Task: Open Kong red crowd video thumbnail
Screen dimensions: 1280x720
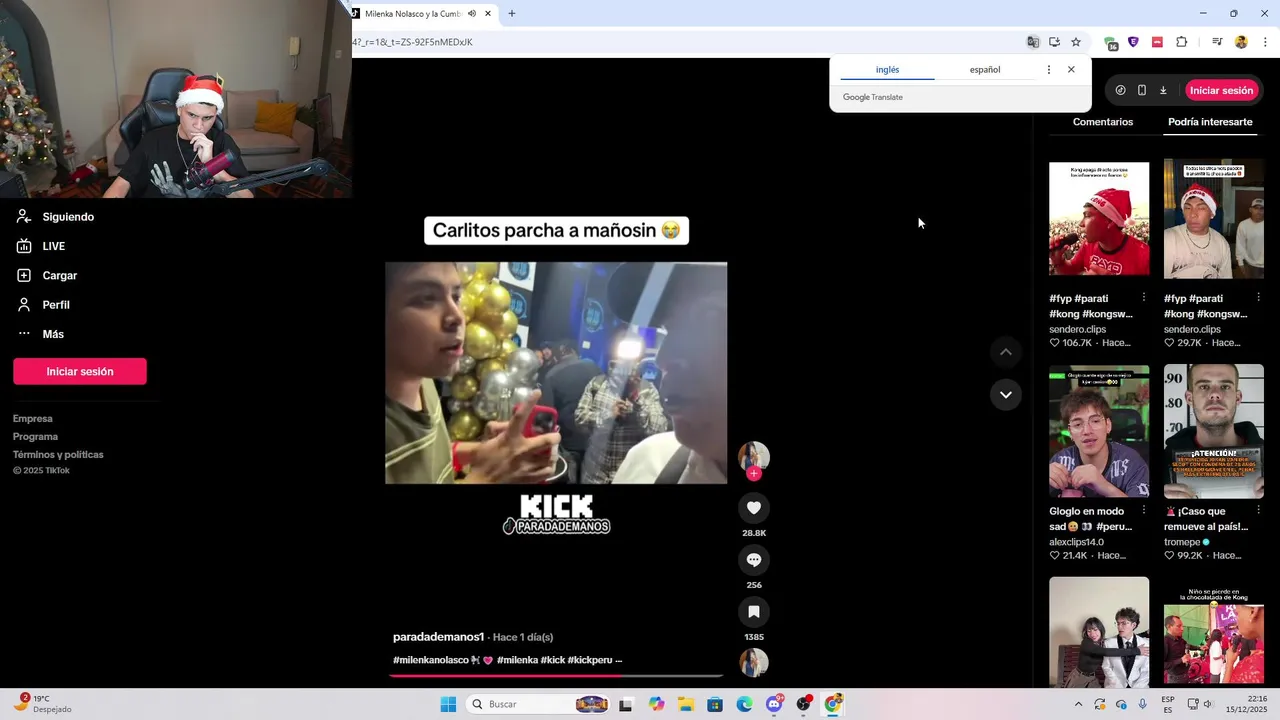Action: pos(1099,219)
